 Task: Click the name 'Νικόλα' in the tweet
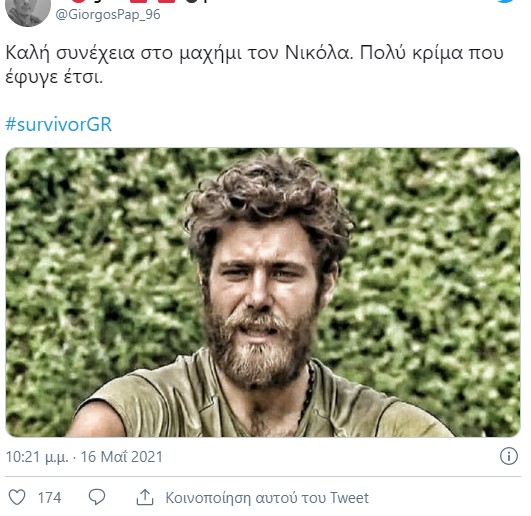pos(319,52)
